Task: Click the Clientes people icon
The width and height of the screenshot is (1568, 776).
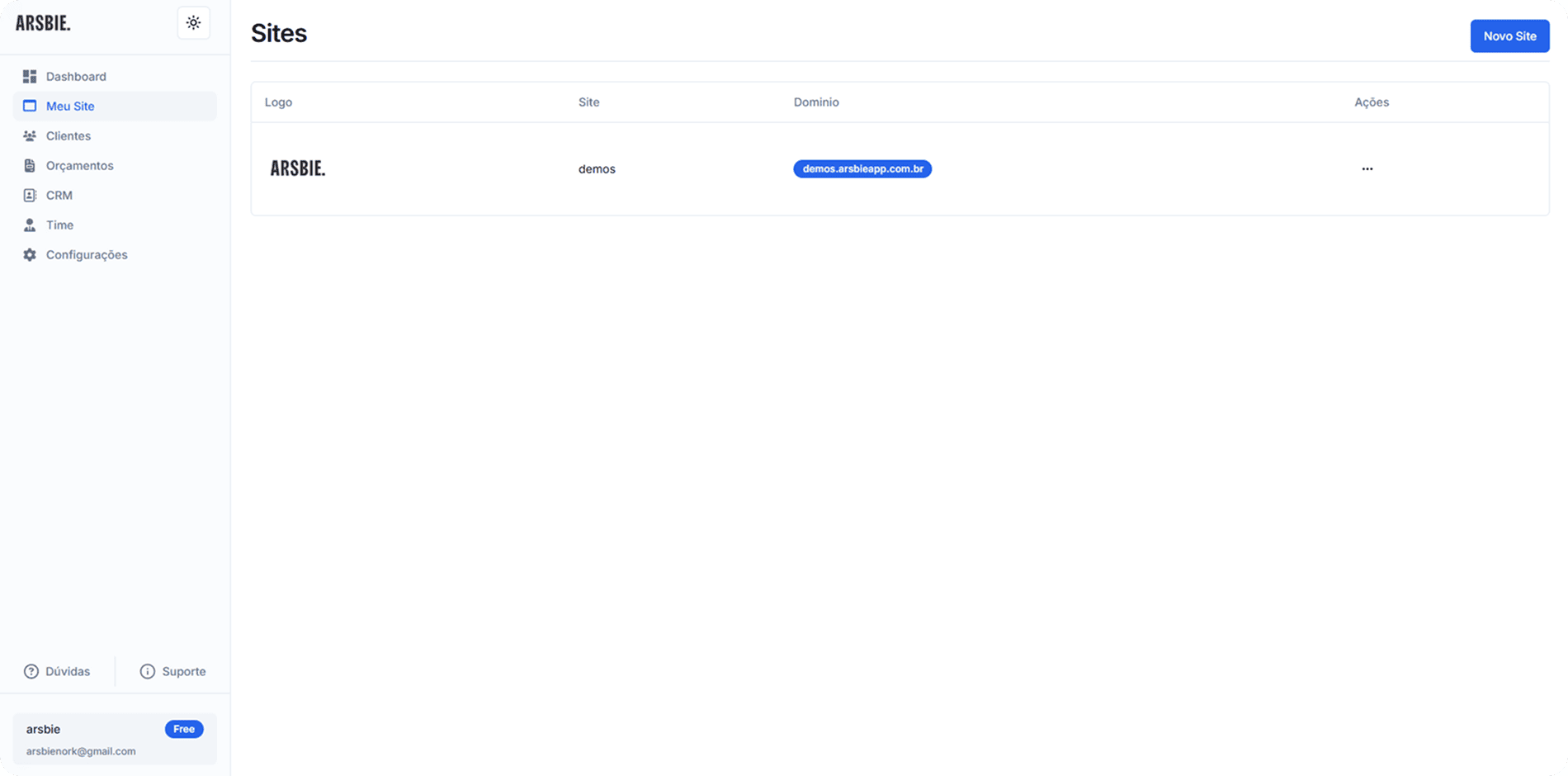Action: 30,136
